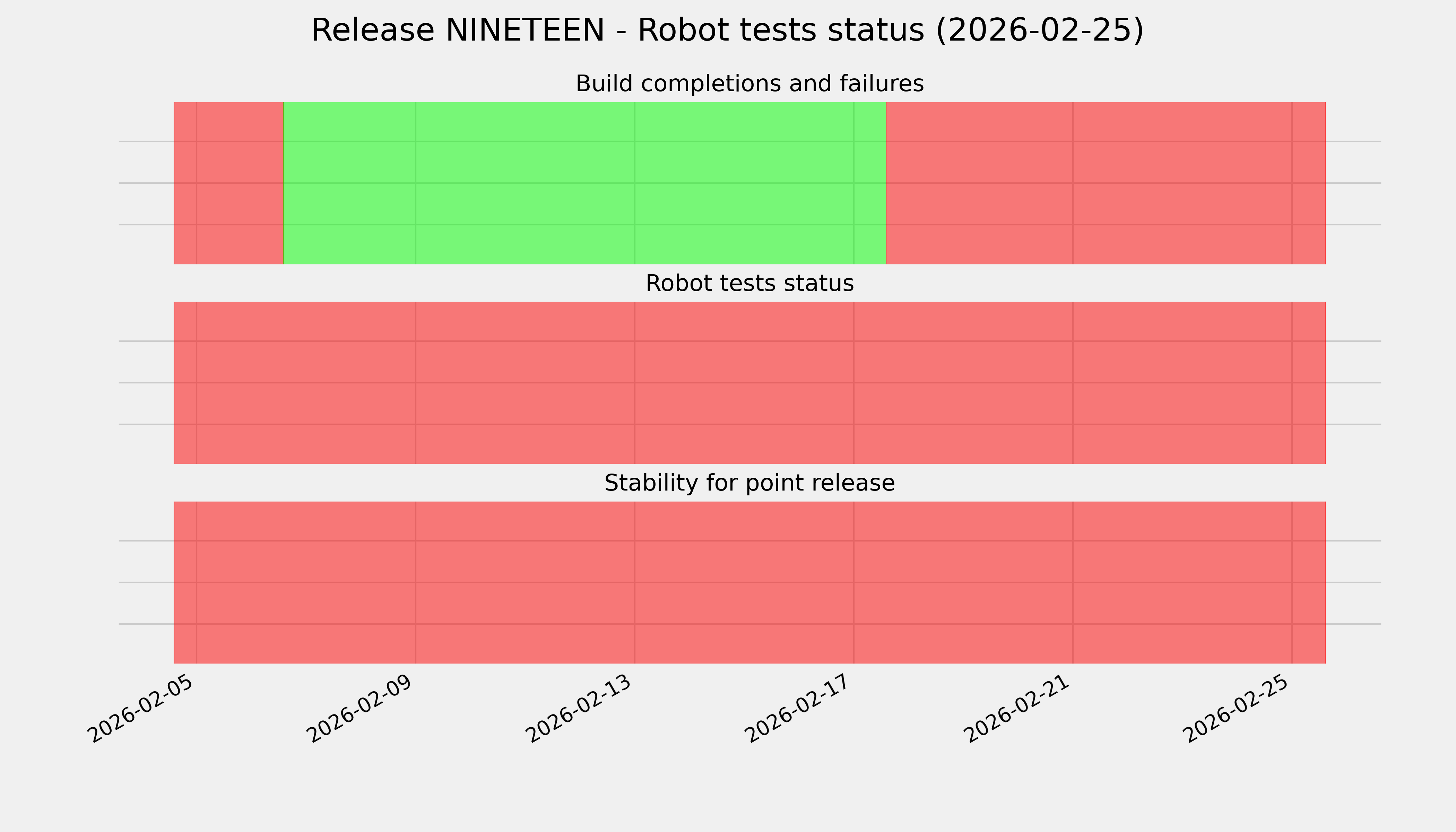Select the "Stability for point release" subplot title

point(749,484)
